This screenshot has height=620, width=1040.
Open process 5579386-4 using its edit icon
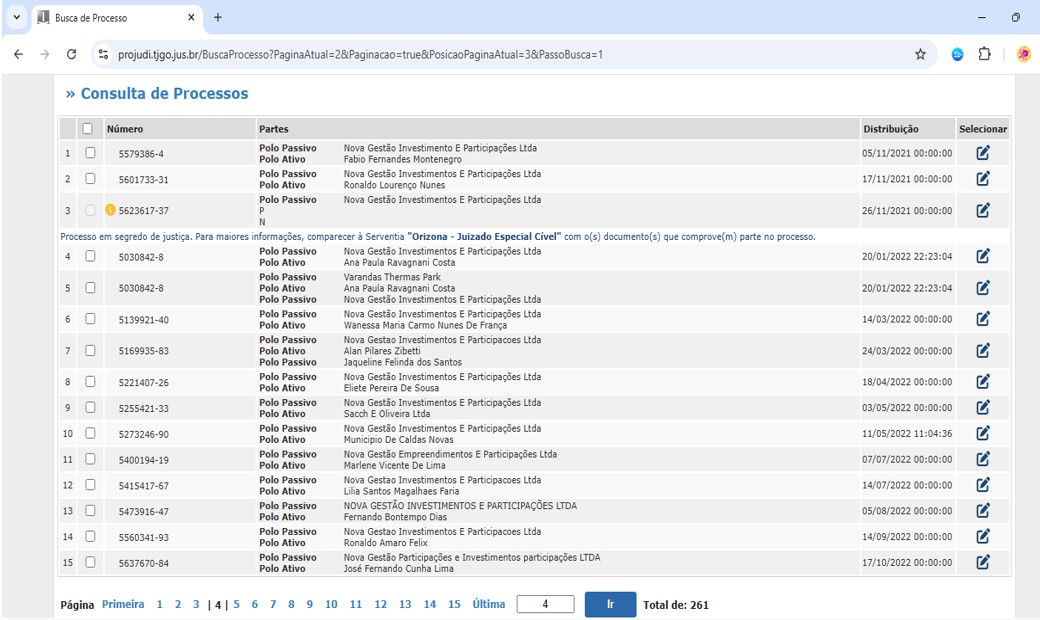pyautogui.click(x=982, y=153)
